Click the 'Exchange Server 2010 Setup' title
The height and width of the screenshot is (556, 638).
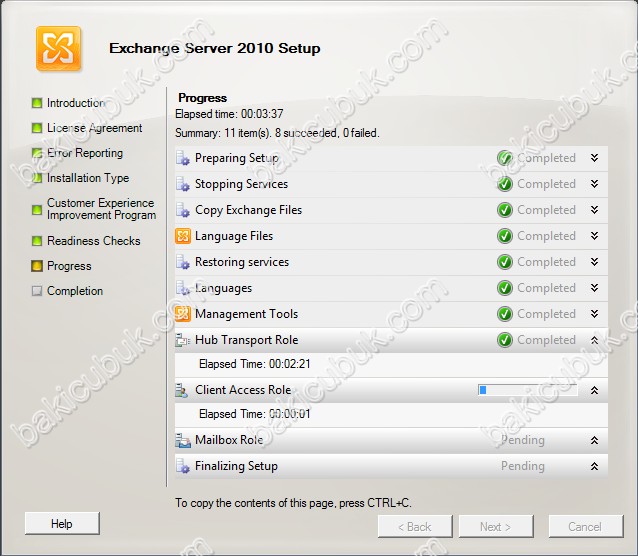pos(215,48)
